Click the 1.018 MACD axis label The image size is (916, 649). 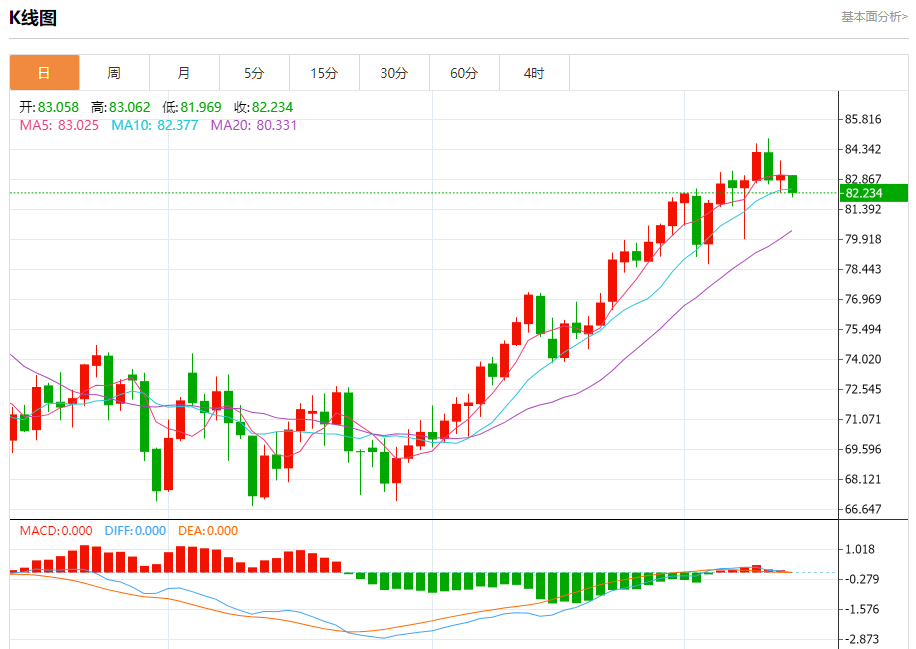click(860, 550)
